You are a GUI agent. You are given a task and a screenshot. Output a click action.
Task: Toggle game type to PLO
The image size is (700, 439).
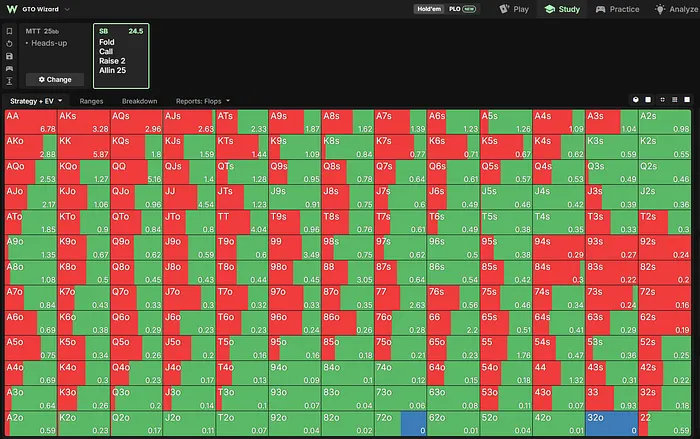pos(462,9)
